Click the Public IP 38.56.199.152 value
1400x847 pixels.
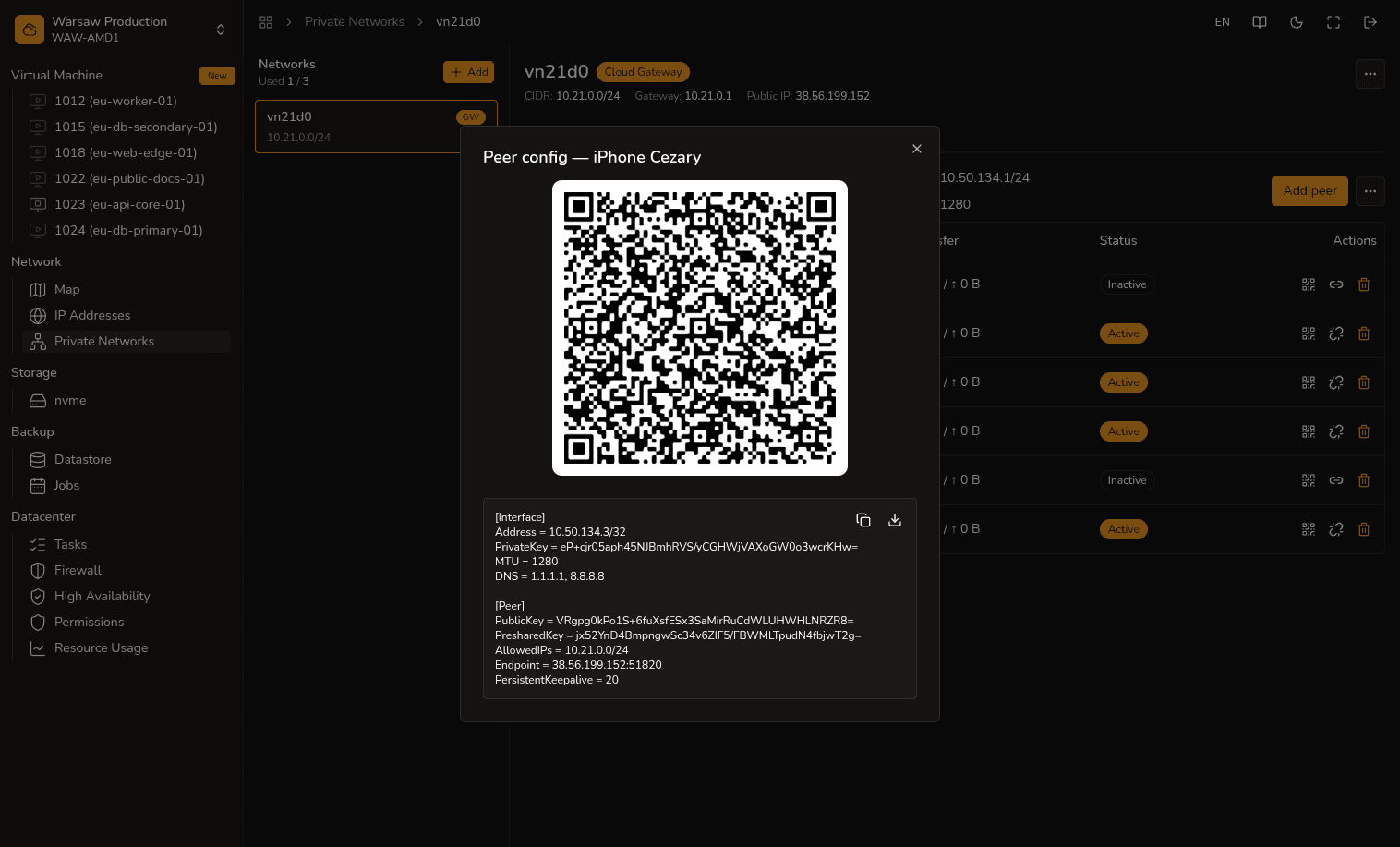coord(832,96)
